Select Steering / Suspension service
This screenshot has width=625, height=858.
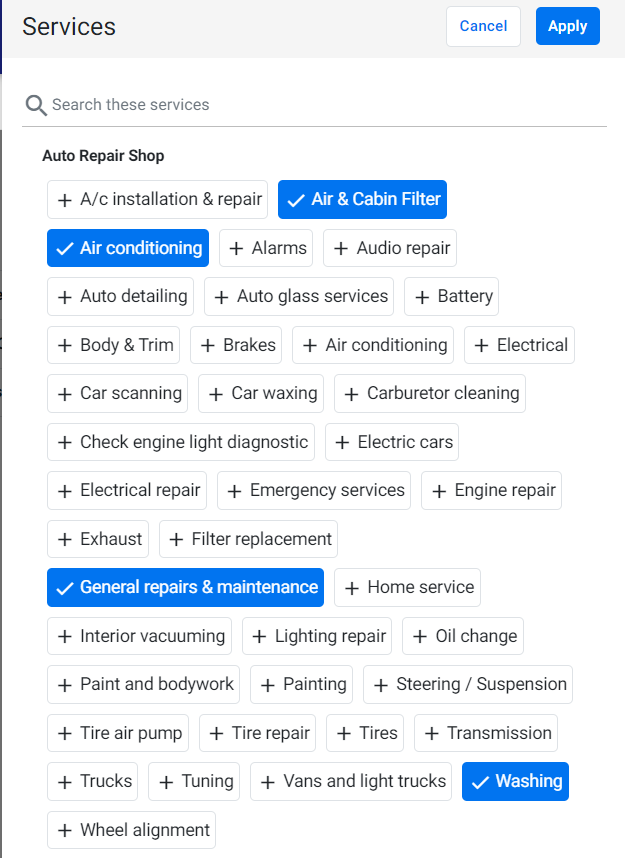468,685
